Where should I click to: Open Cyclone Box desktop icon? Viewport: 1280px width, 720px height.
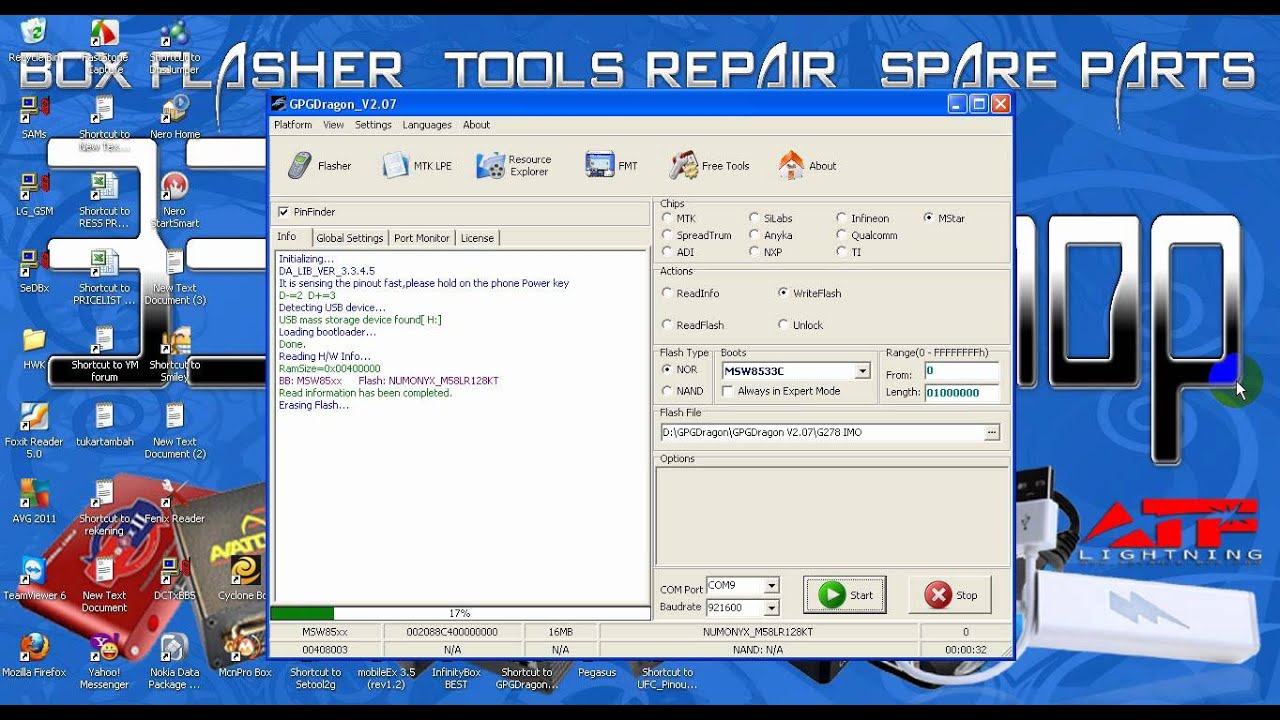[243, 578]
